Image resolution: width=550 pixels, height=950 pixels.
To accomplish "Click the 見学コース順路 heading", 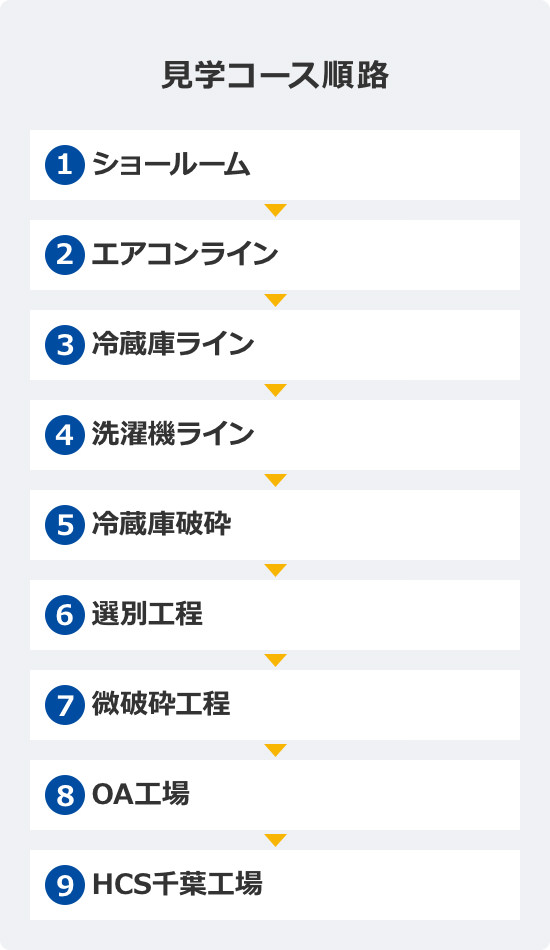I will tap(275, 76).
